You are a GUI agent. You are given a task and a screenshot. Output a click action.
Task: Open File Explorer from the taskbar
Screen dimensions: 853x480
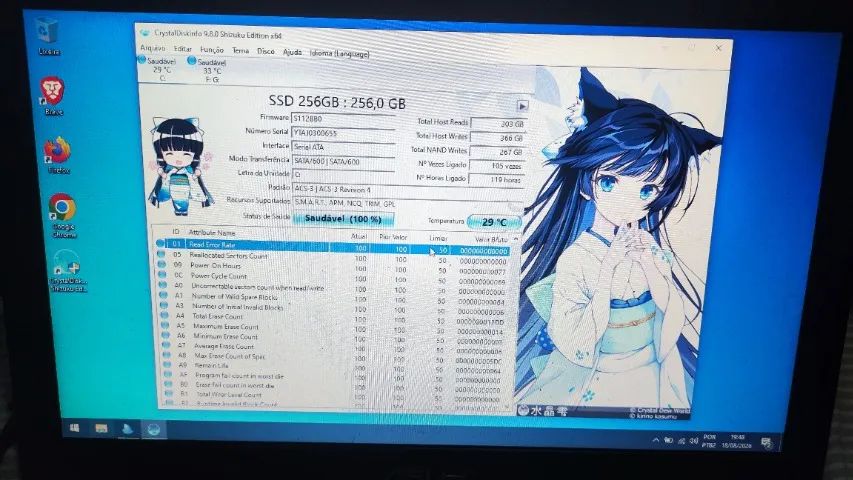pos(101,428)
